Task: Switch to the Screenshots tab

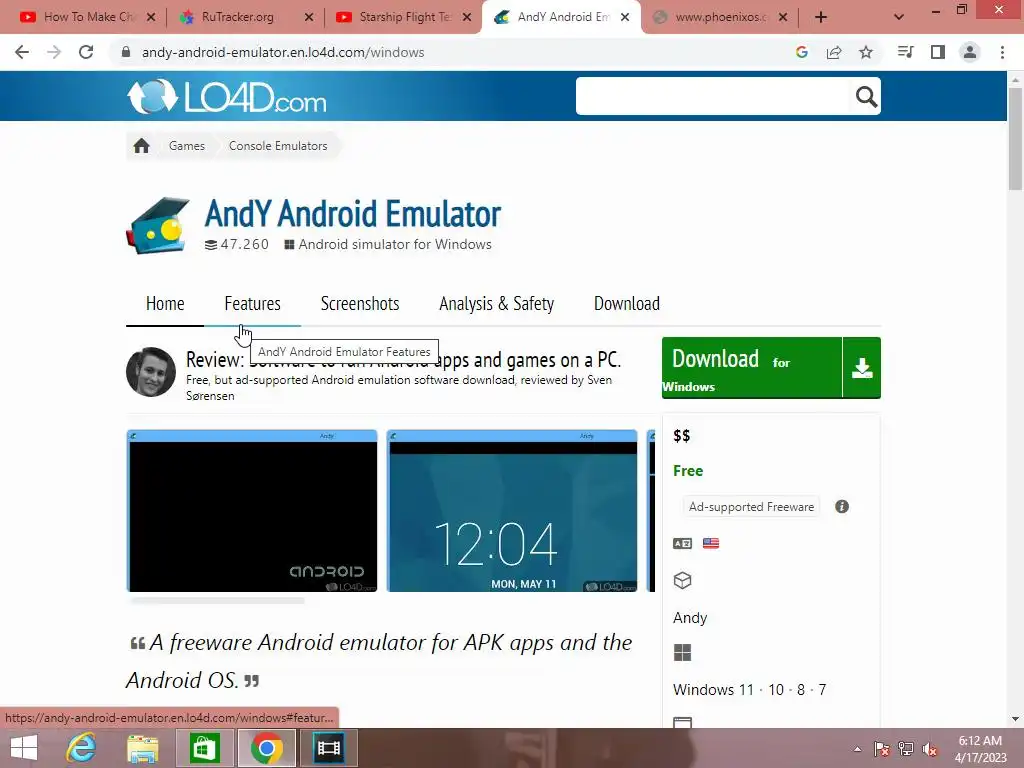Action: pos(360,304)
